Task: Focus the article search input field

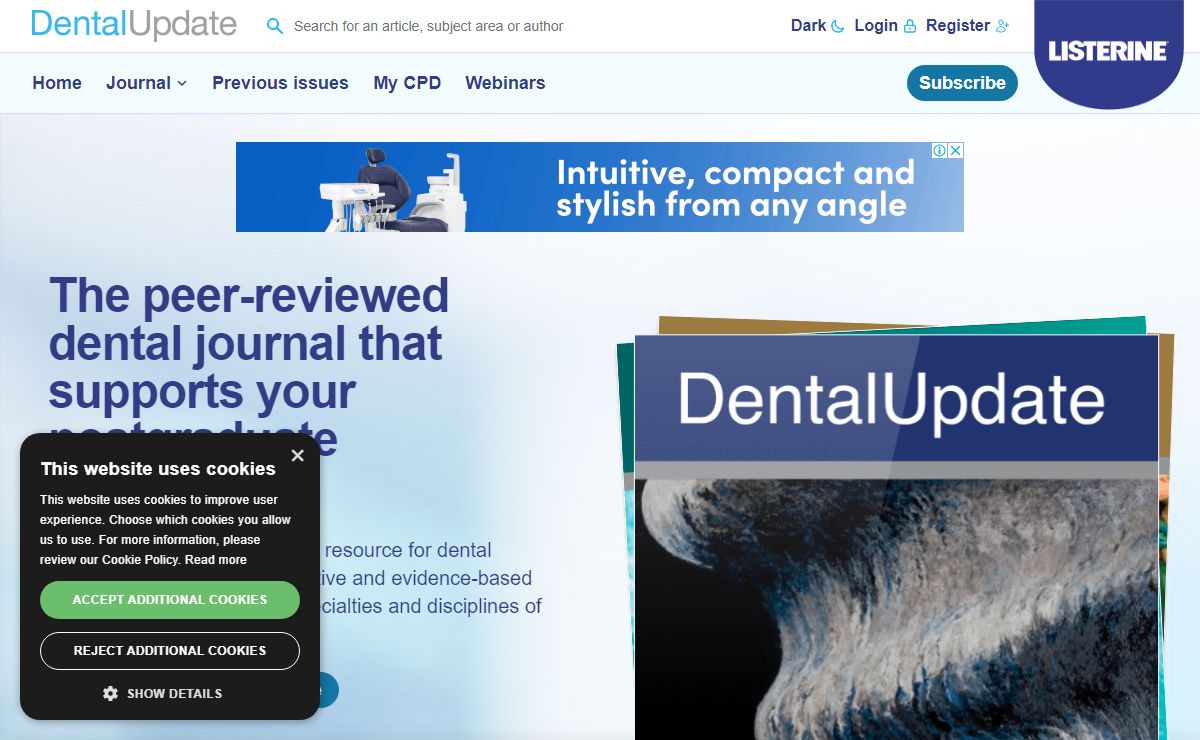Action: point(428,26)
